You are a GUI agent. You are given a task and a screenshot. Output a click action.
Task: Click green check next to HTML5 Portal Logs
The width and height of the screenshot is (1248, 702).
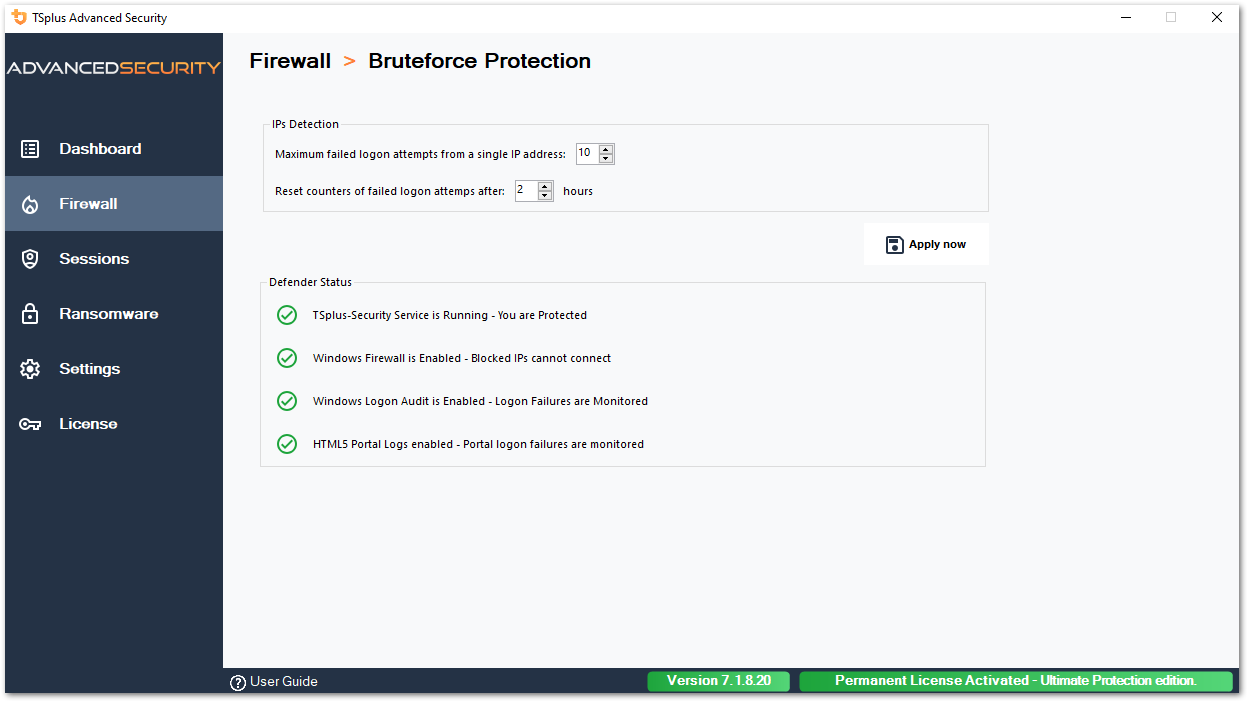[x=287, y=444]
